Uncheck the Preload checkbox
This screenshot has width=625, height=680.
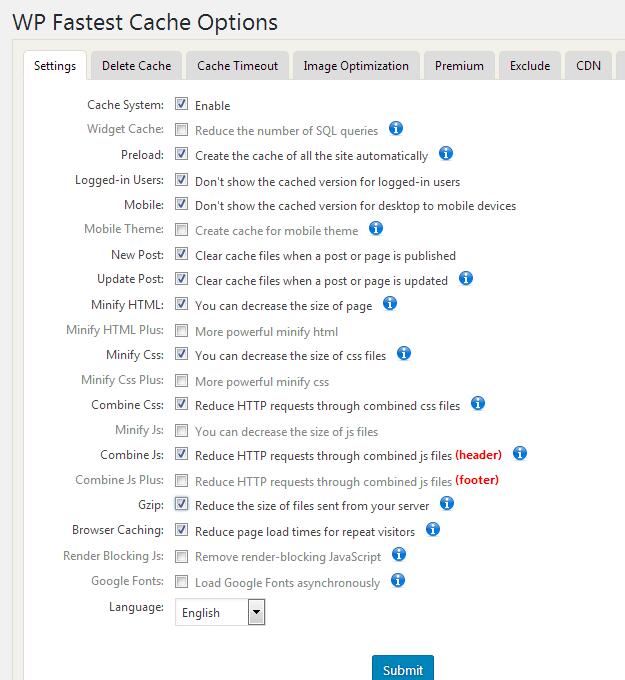click(x=181, y=154)
